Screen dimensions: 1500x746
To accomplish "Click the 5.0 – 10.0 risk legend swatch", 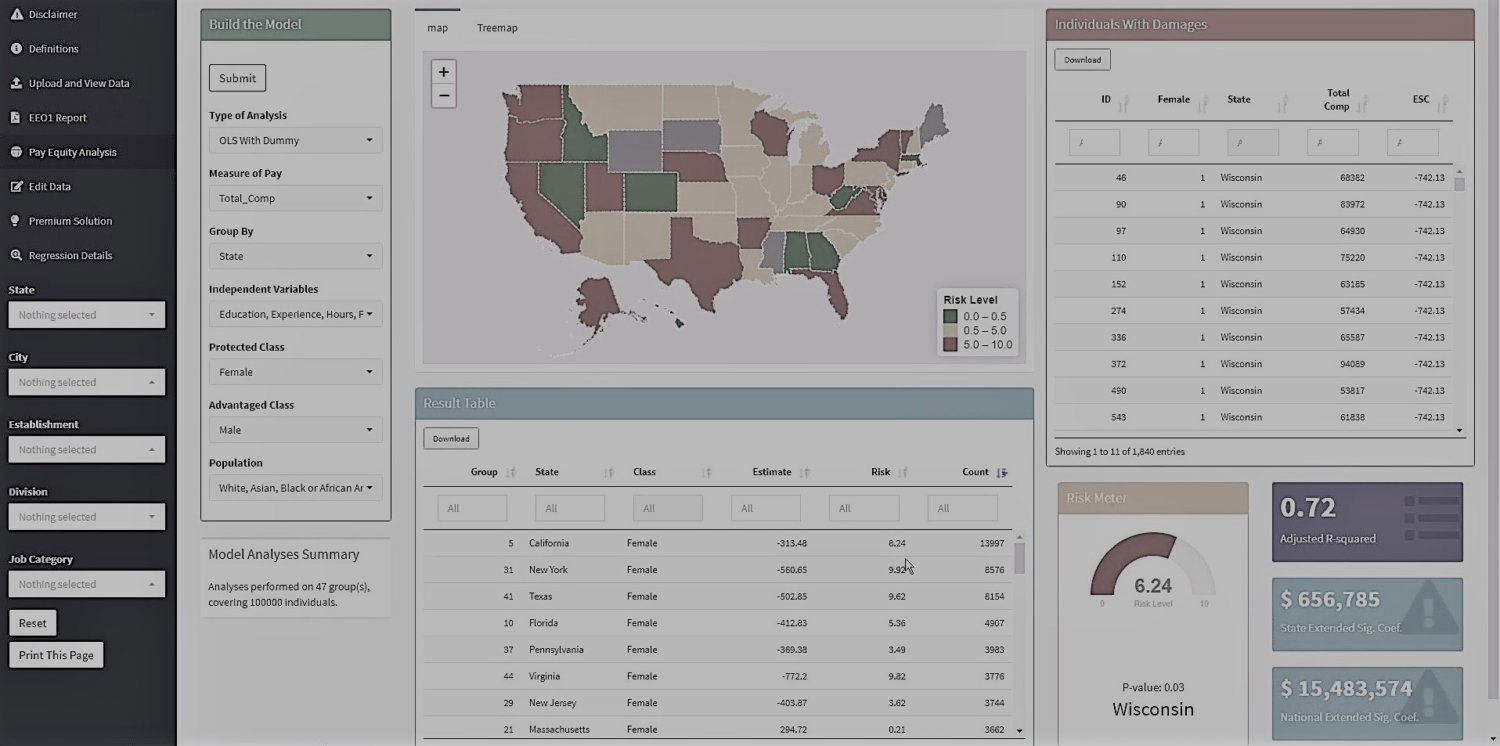I will pyautogui.click(x=950, y=345).
